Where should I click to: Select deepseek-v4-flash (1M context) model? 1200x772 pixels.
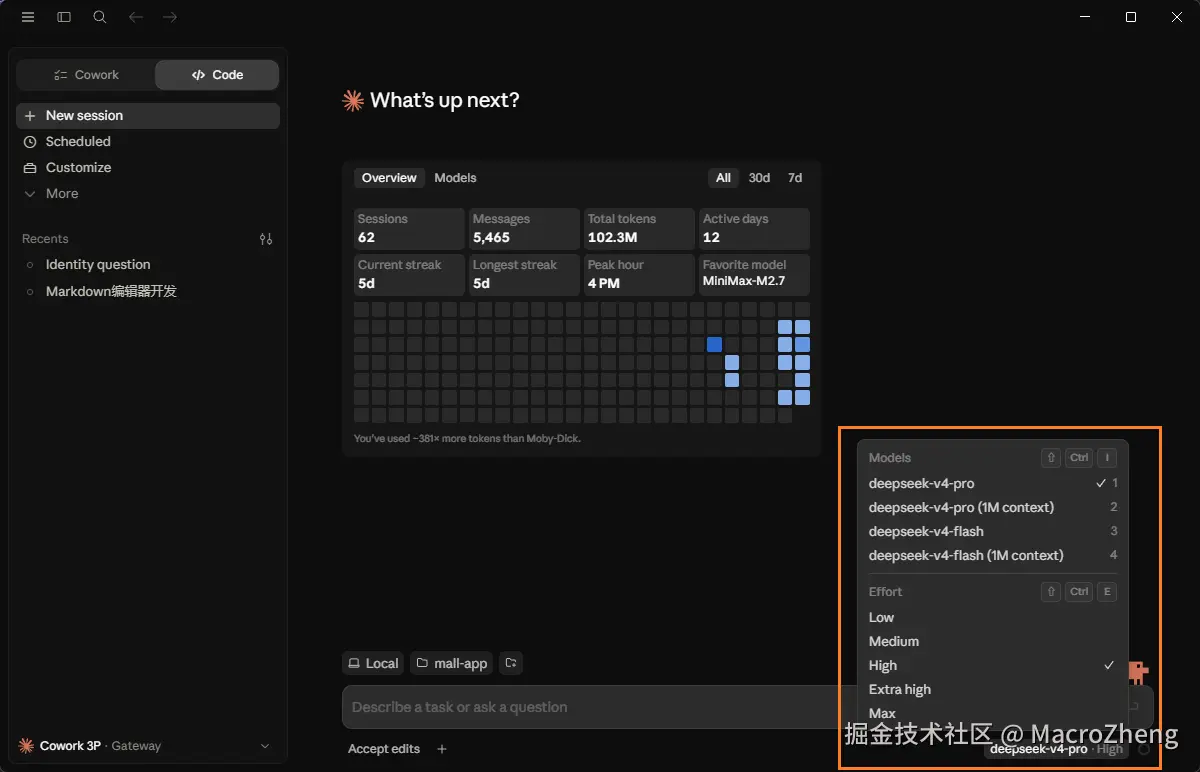pyautogui.click(x=993, y=556)
